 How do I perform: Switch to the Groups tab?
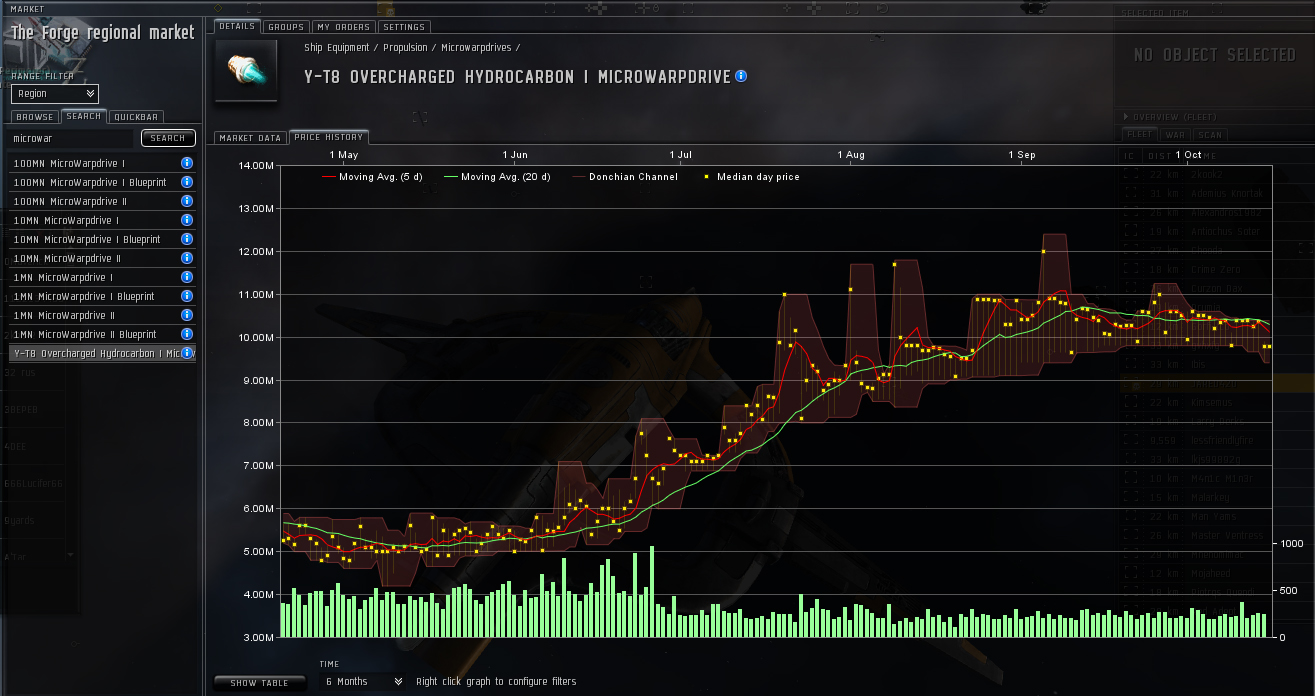tap(286, 27)
